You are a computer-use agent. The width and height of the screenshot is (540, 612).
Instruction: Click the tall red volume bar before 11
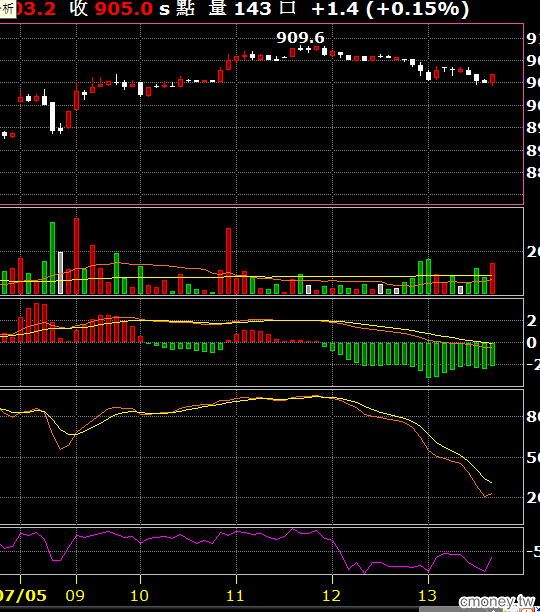coord(228,261)
